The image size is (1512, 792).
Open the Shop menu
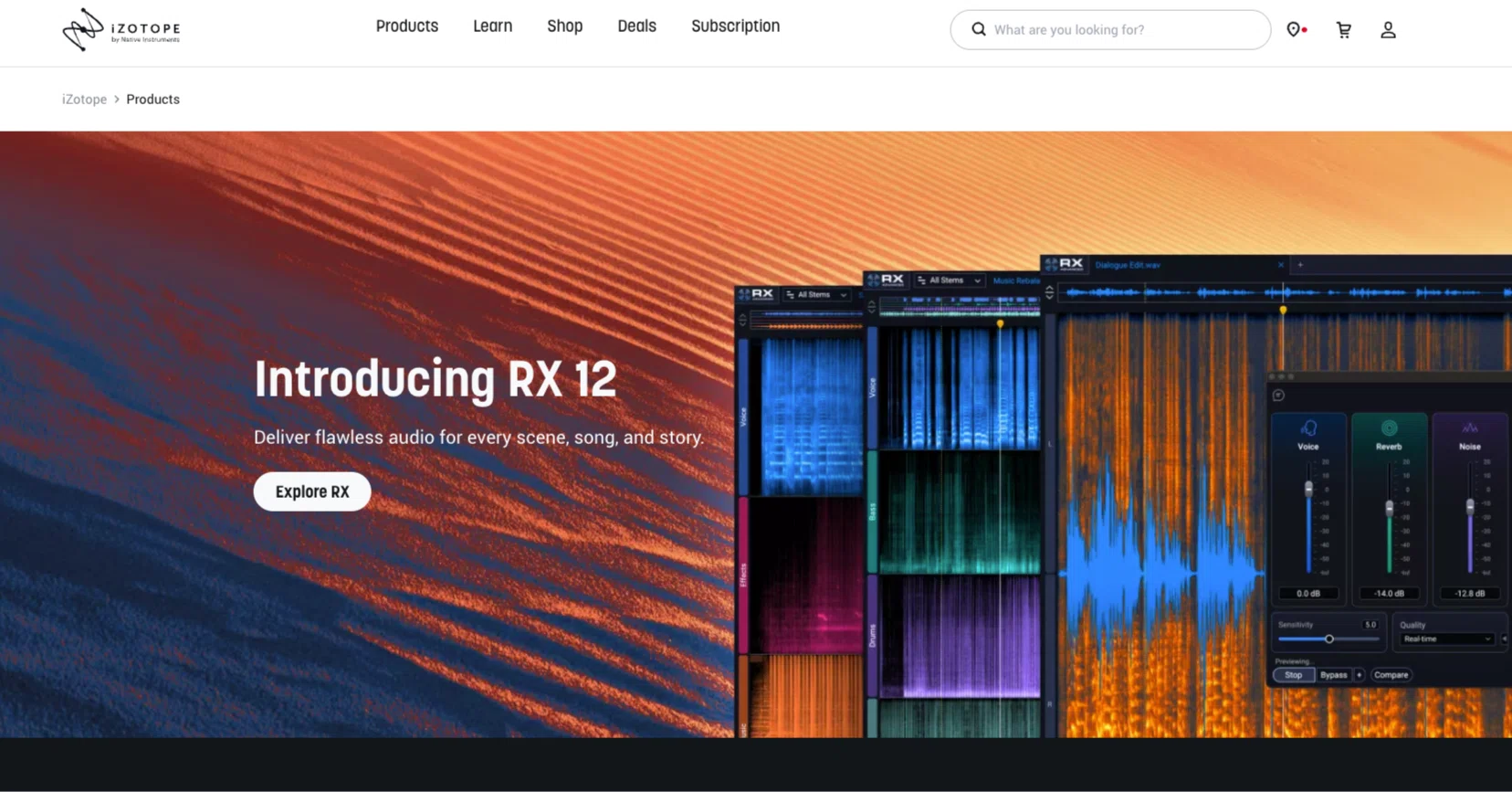coord(564,26)
